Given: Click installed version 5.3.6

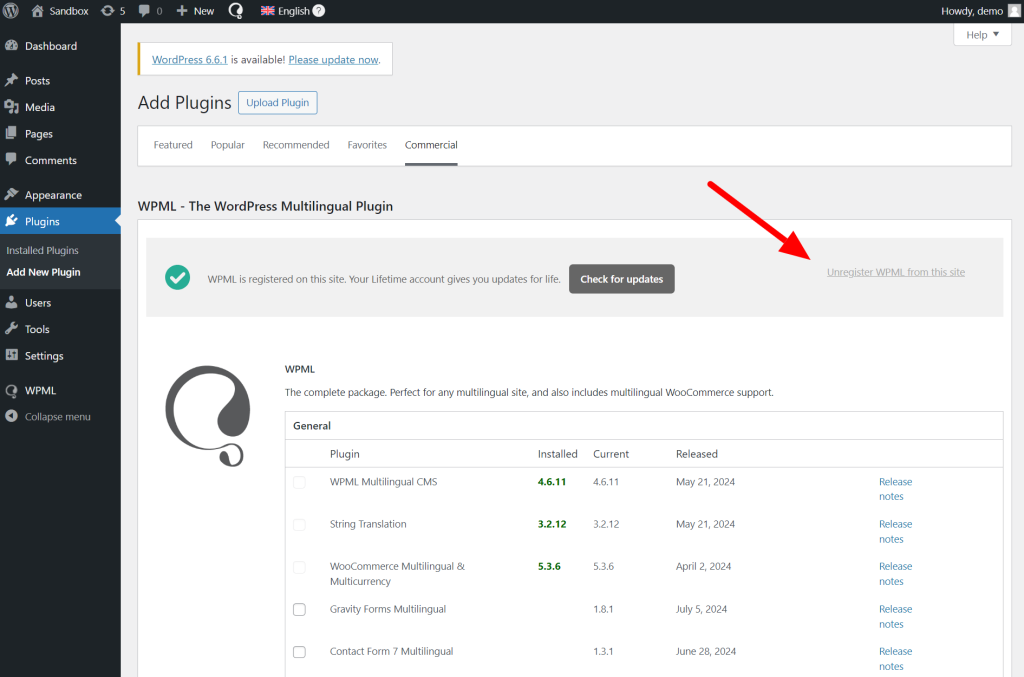Looking at the screenshot, I should tap(549, 567).
